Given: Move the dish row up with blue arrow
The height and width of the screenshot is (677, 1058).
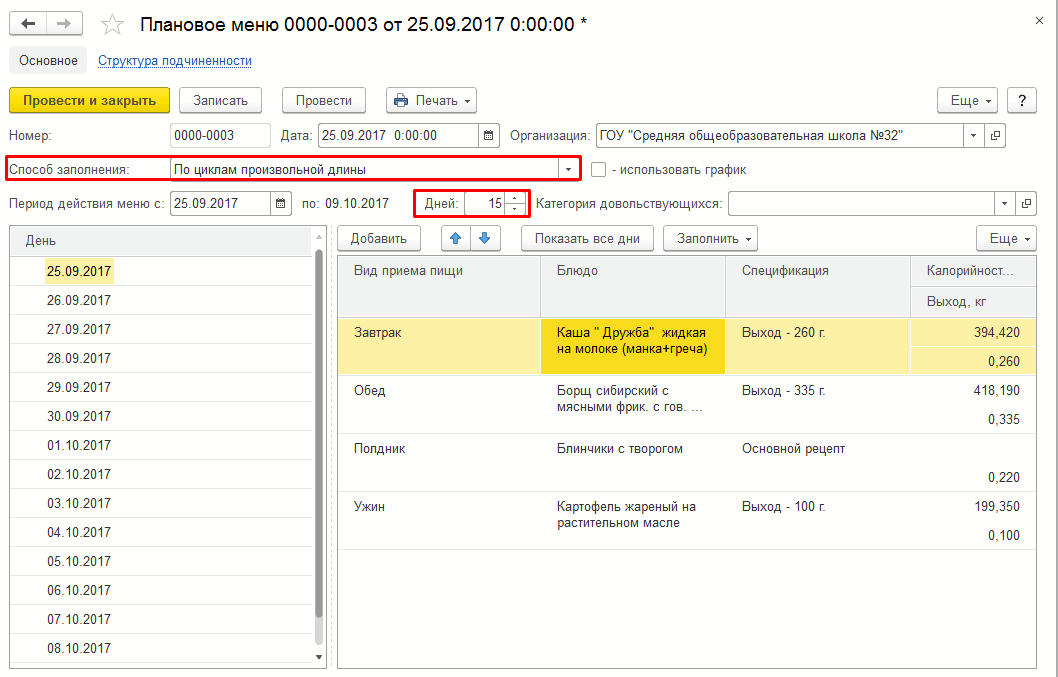Looking at the screenshot, I should point(455,238).
